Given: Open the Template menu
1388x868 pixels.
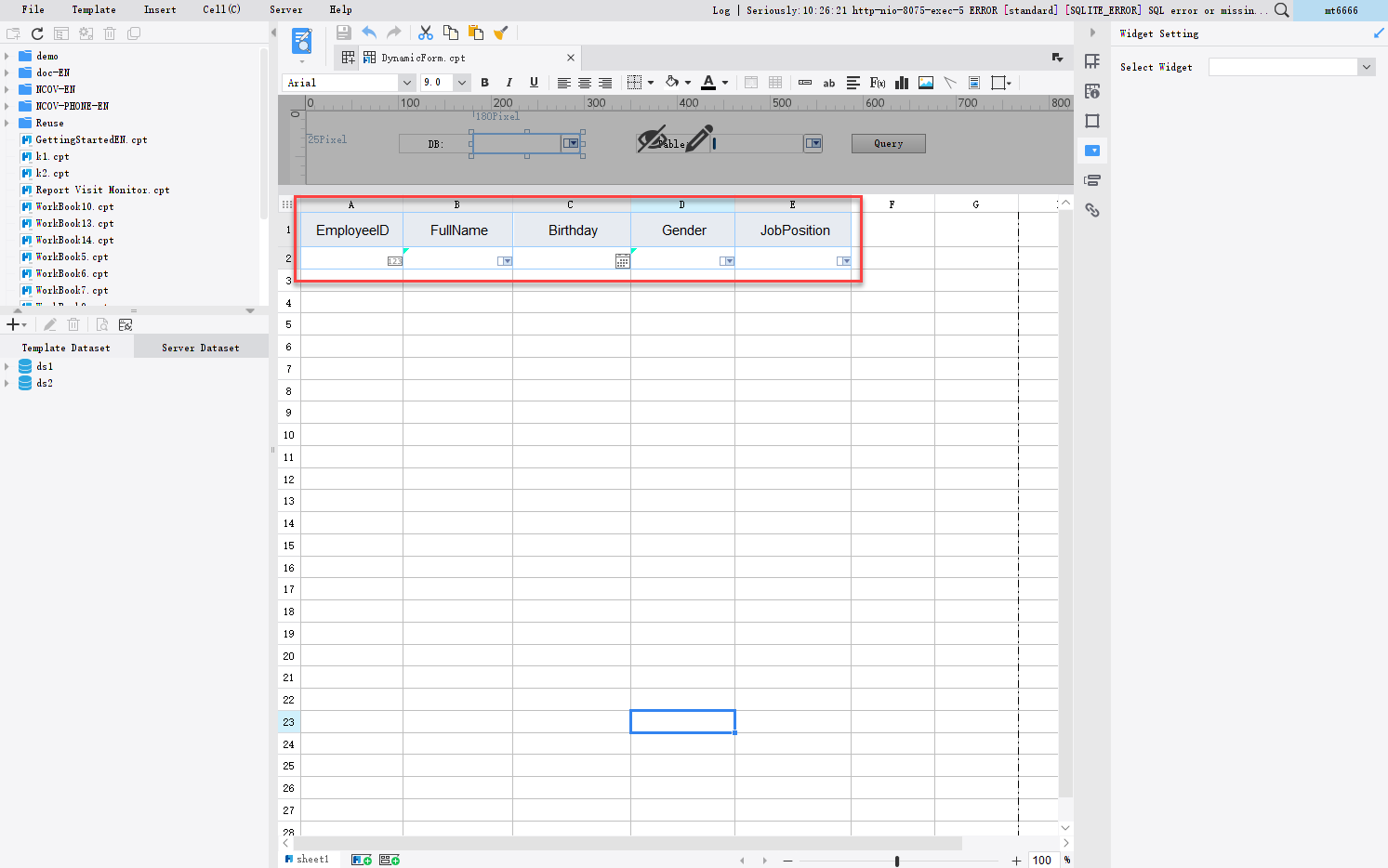Looking at the screenshot, I should tap(93, 10).
